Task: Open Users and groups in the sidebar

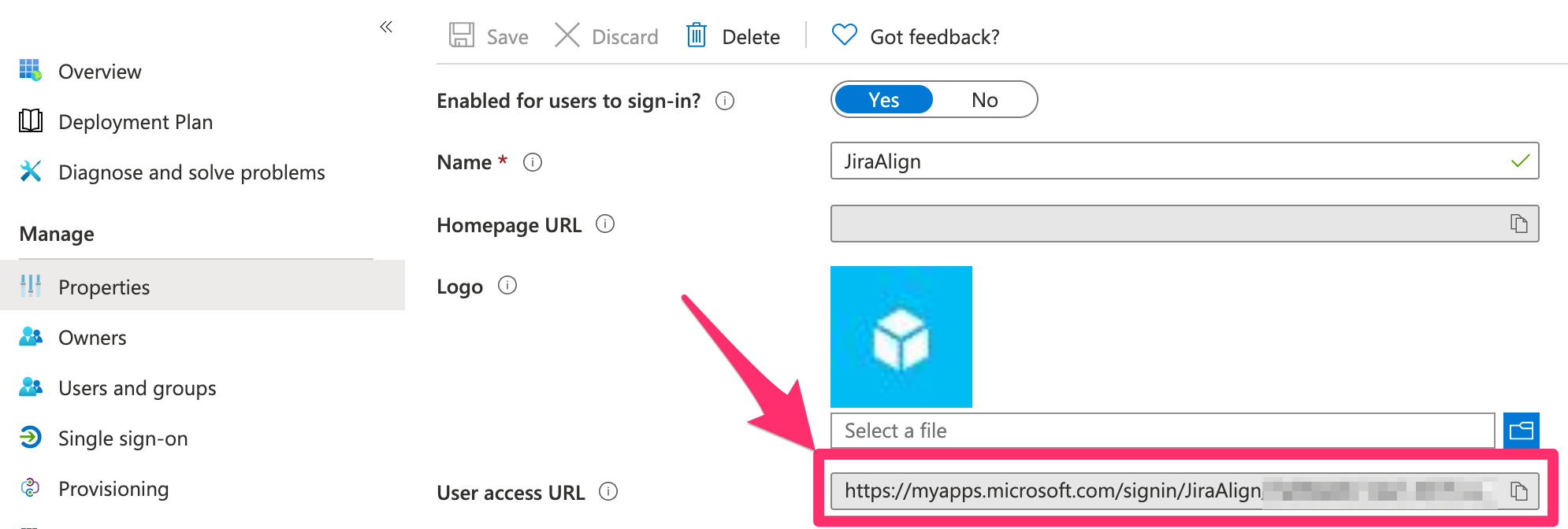Action: pos(137,388)
